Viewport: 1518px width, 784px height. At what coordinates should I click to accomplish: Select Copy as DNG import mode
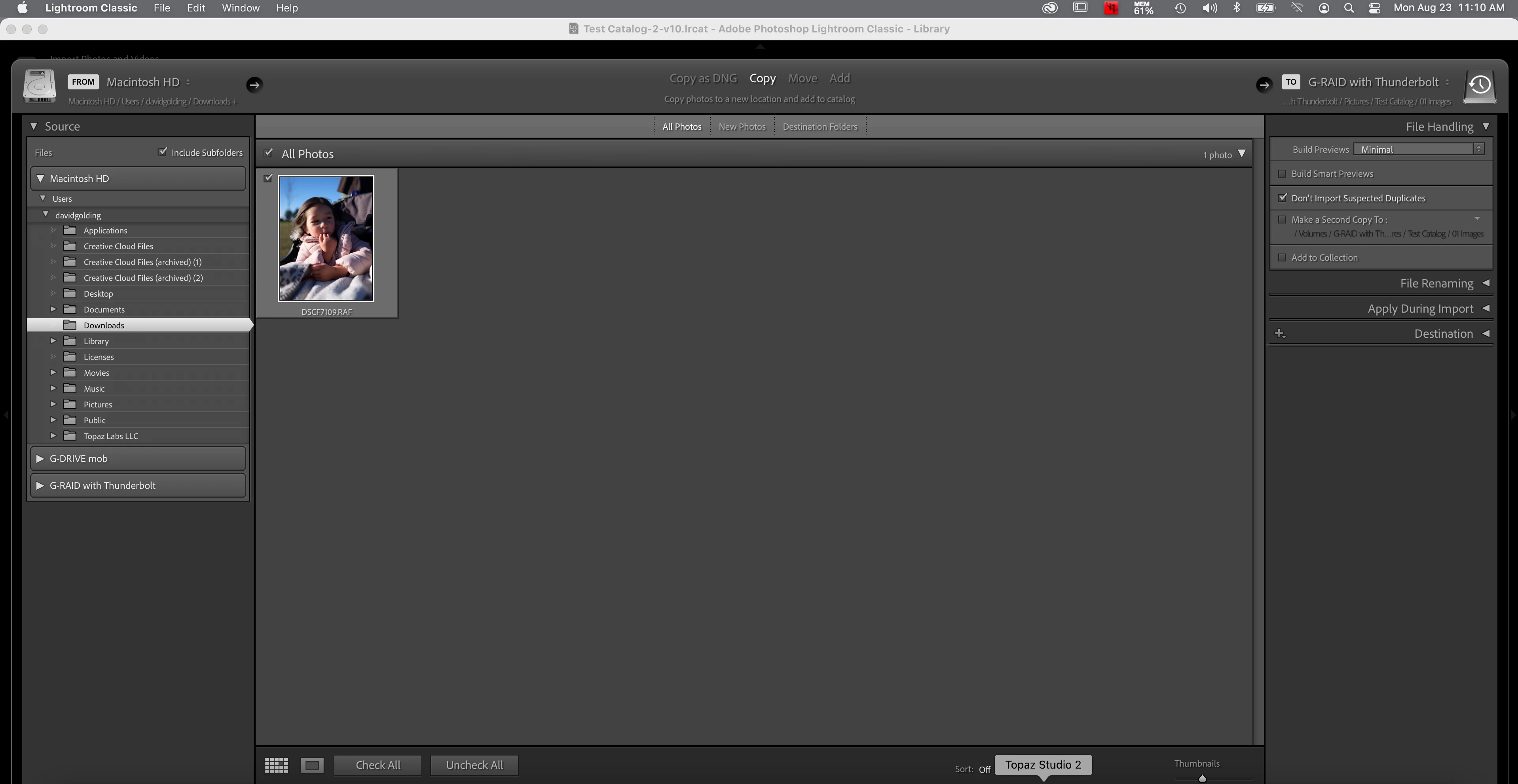703,78
